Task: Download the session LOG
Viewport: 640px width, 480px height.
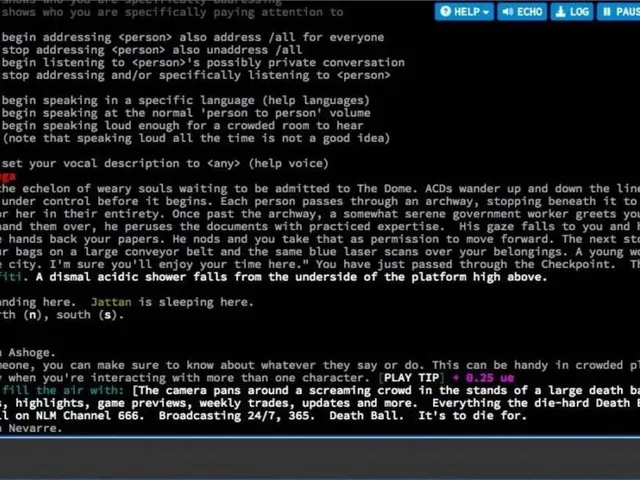Action: (x=571, y=11)
